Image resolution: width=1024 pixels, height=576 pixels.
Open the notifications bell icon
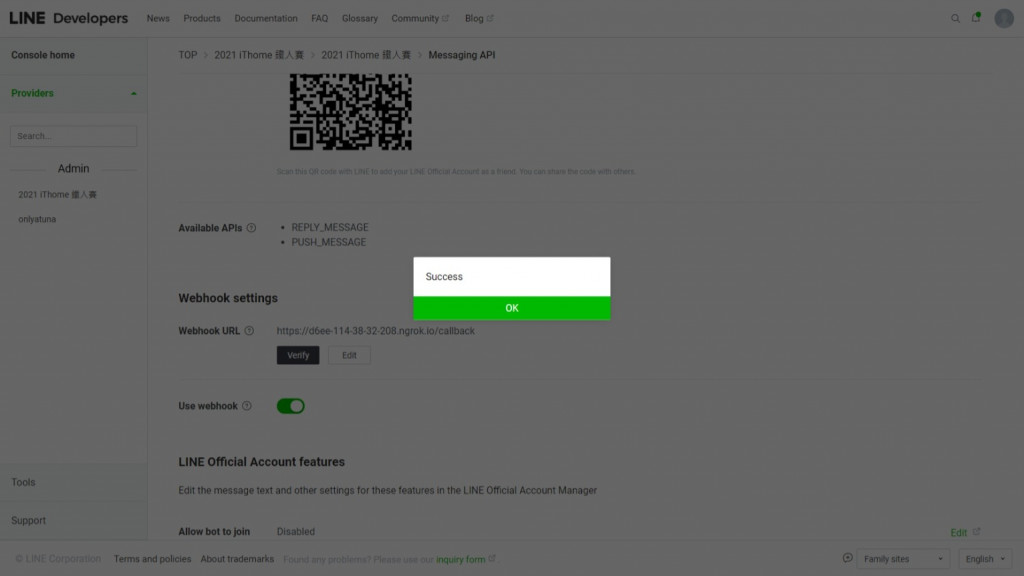click(x=976, y=18)
